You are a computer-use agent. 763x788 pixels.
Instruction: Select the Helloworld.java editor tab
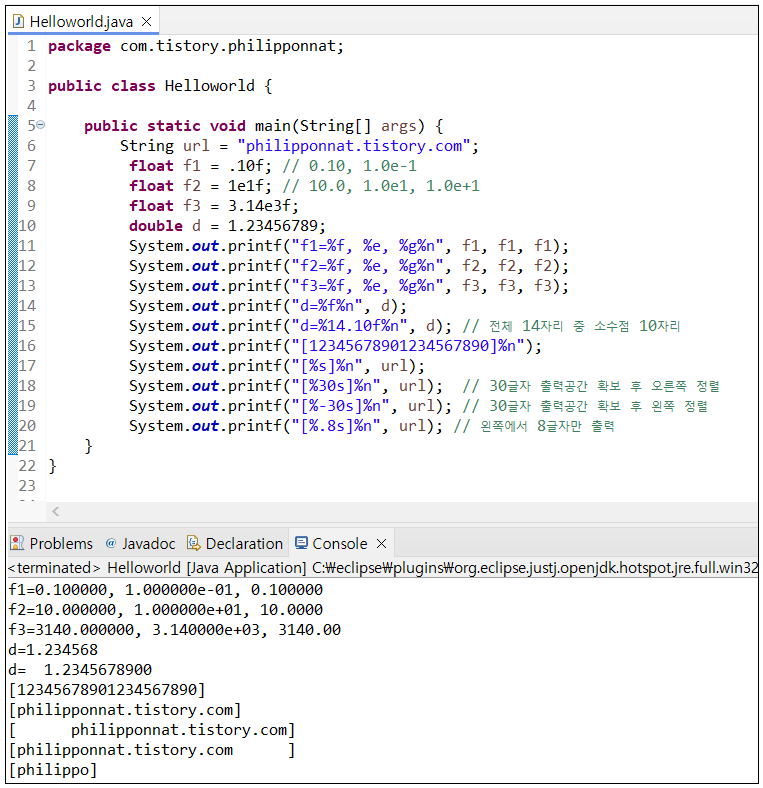coord(81,22)
